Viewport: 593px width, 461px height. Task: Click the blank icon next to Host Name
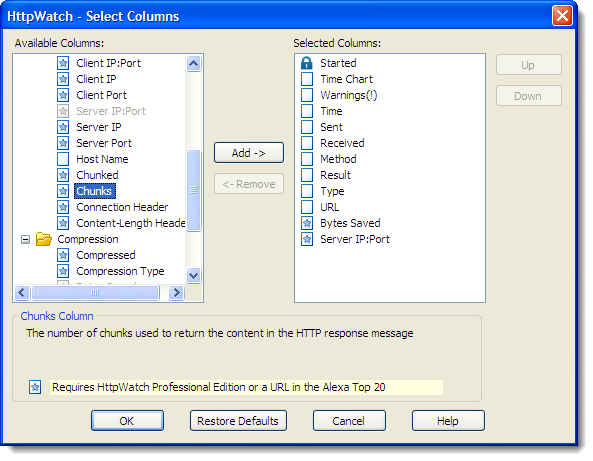pos(63,159)
